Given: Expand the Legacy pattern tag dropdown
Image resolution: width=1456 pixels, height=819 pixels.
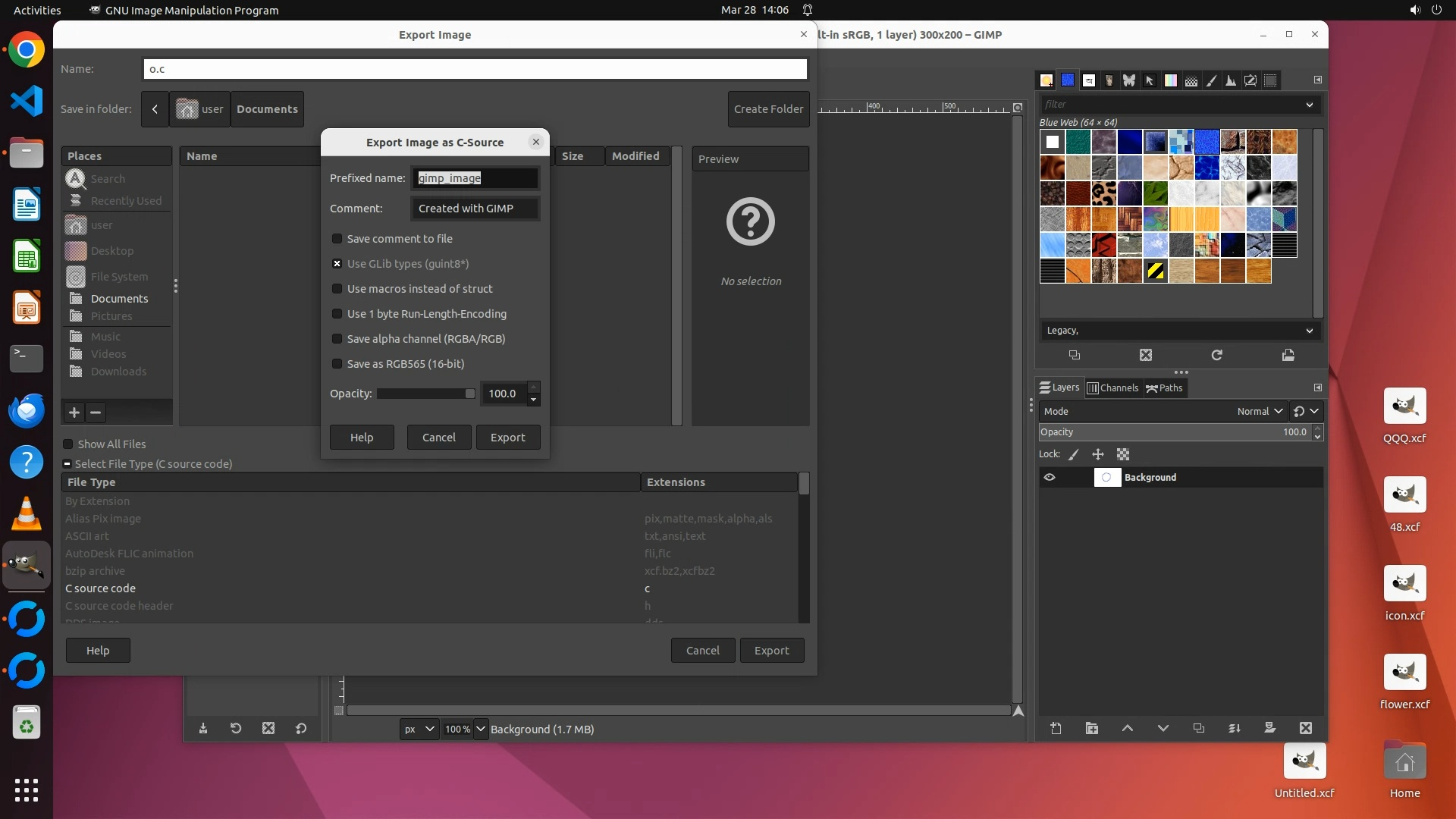Looking at the screenshot, I should coord(1309,331).
